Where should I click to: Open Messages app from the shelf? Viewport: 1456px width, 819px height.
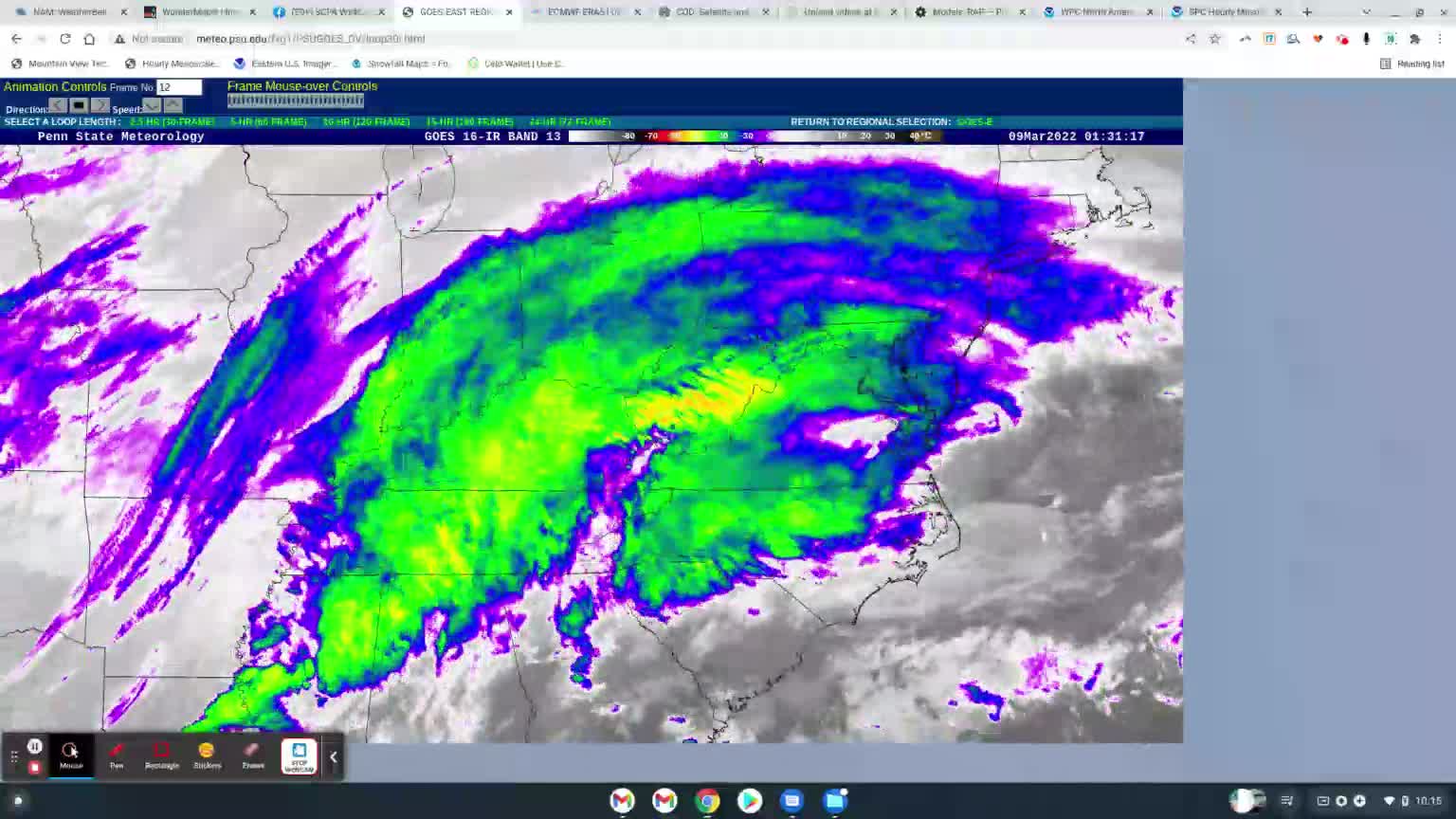click(792, 801)
